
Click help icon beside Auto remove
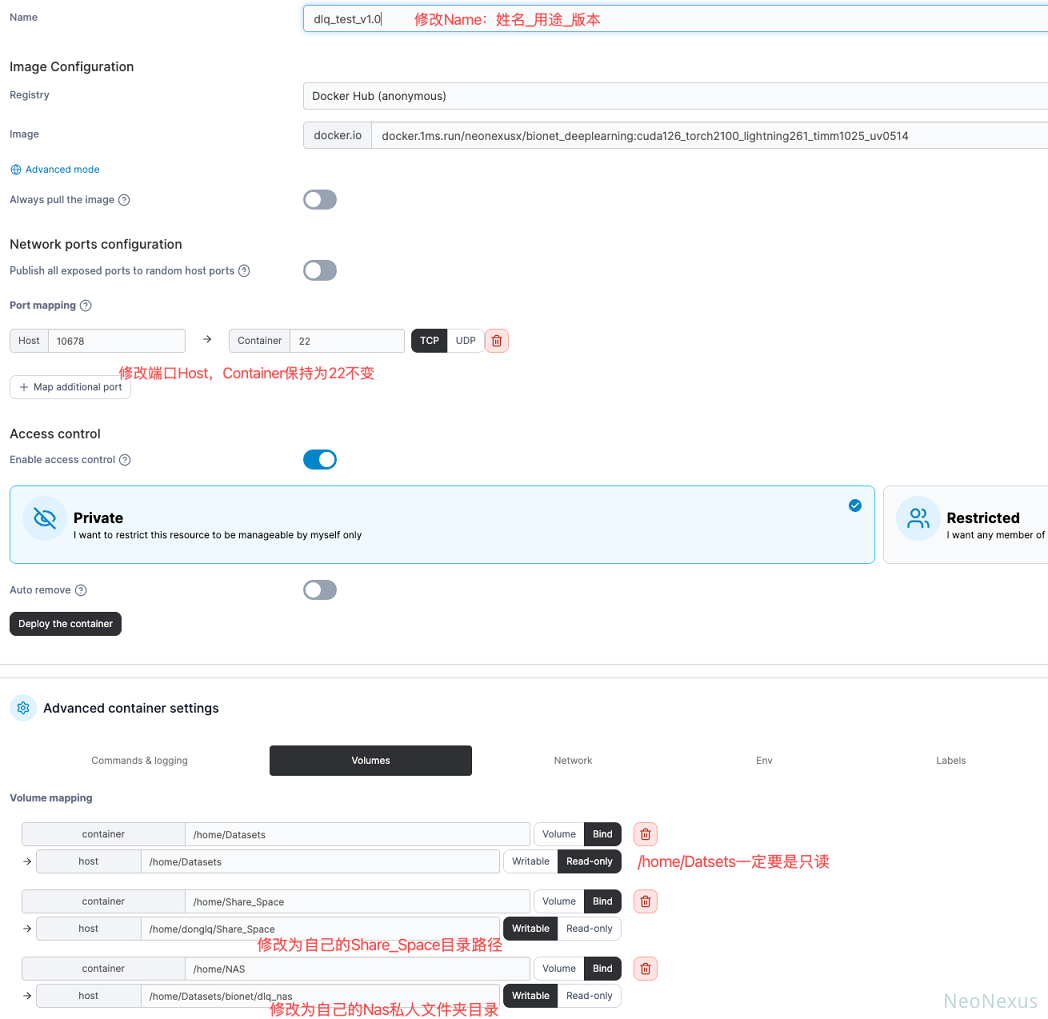(81, 591)
